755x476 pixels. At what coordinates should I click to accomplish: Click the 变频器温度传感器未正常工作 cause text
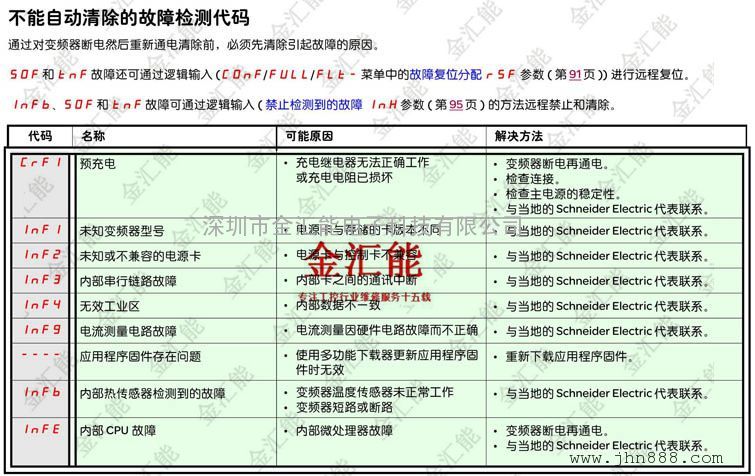coord(375,393)
